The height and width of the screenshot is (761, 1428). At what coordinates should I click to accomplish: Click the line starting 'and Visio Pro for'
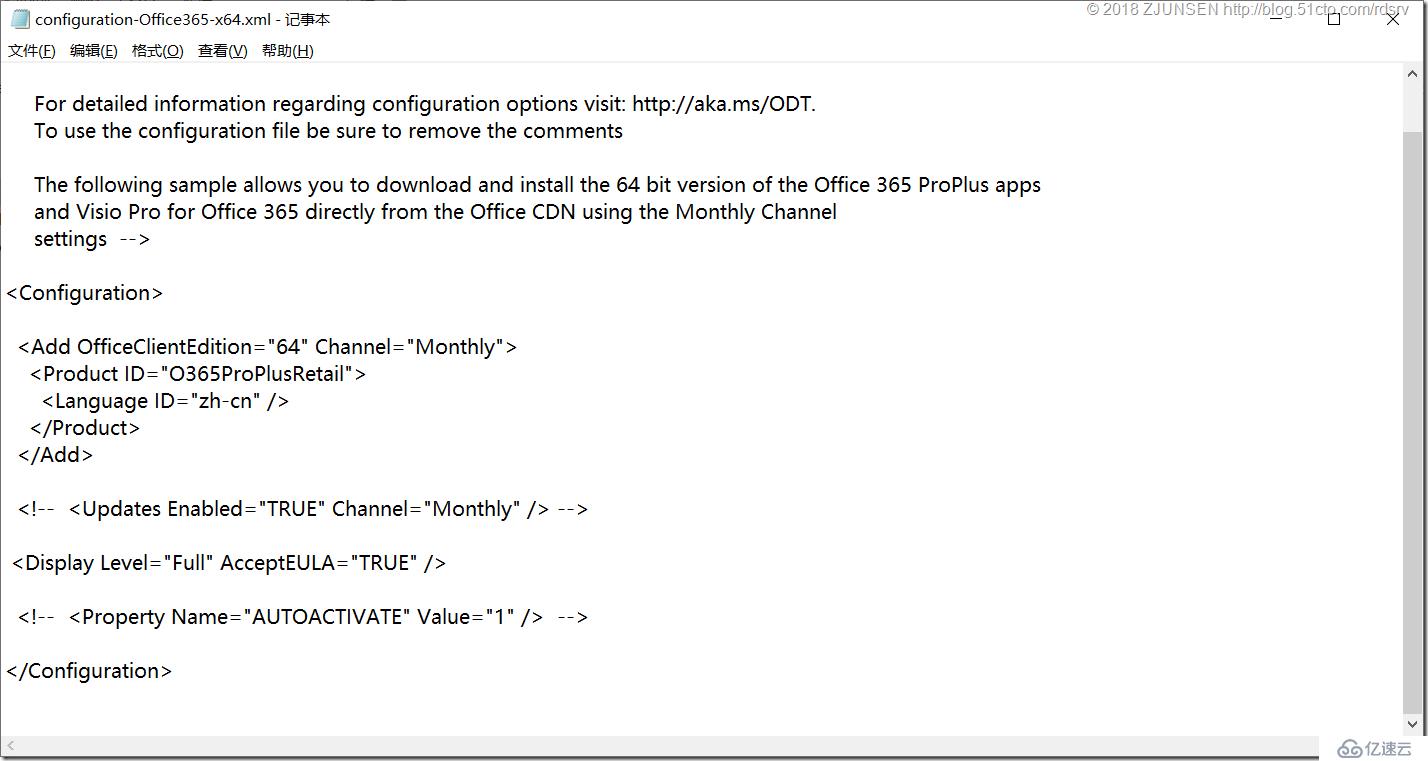(435, 212)
